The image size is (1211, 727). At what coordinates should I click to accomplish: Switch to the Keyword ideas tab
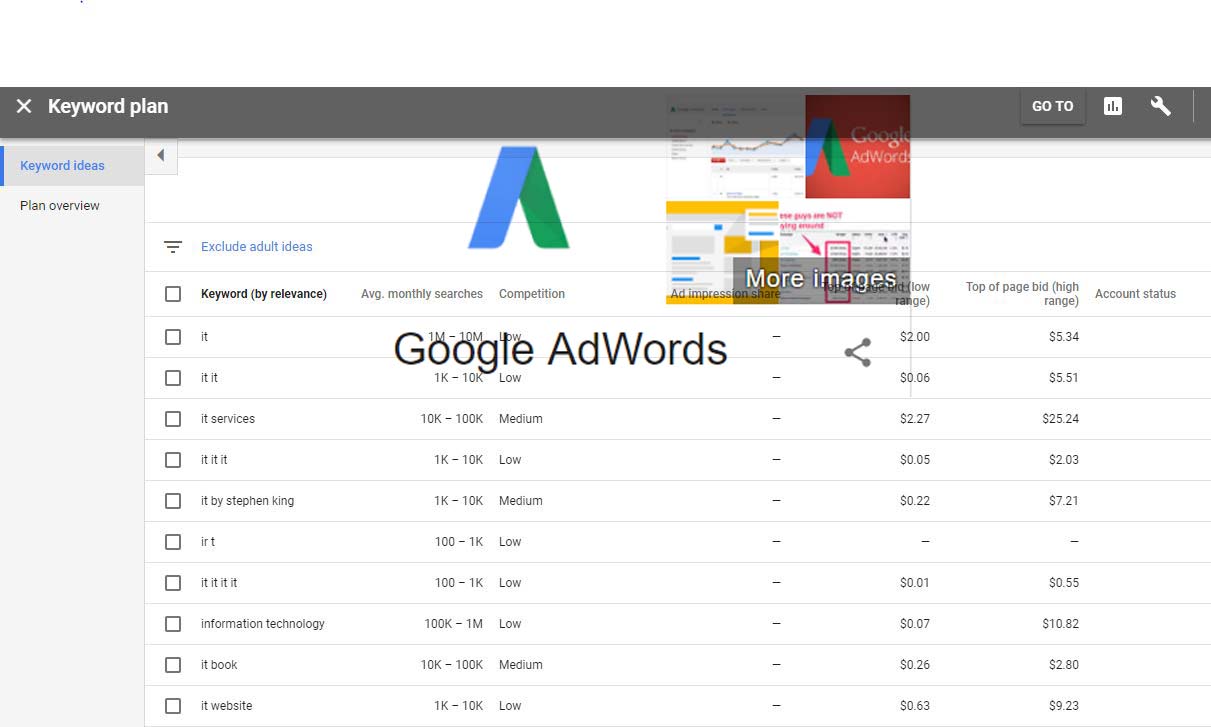click(62, 165)
